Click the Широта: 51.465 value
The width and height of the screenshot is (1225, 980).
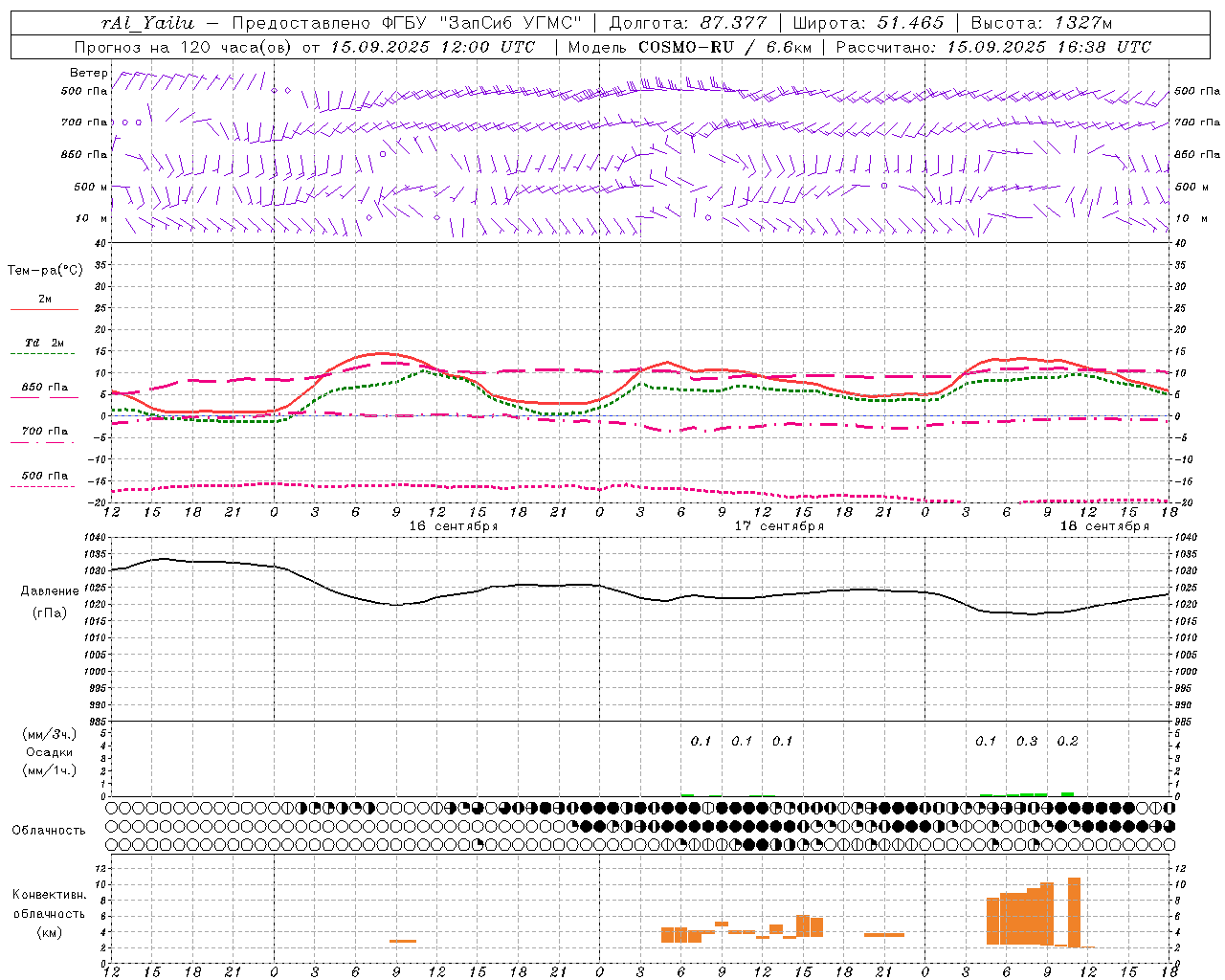point(869,23)
